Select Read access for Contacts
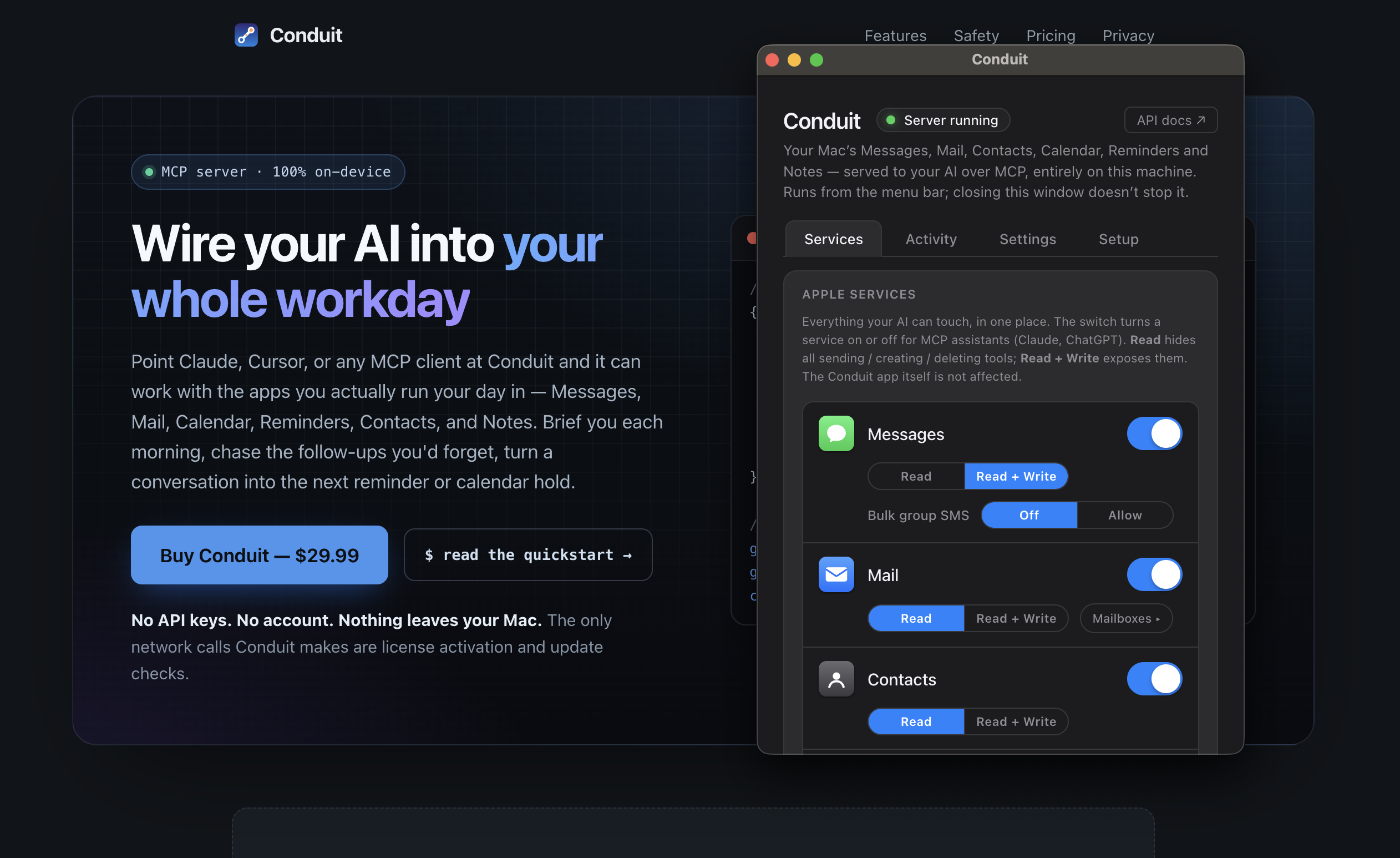Viewport: 1400px width, 858px height. pyautogui.click(x=916, y=721)
